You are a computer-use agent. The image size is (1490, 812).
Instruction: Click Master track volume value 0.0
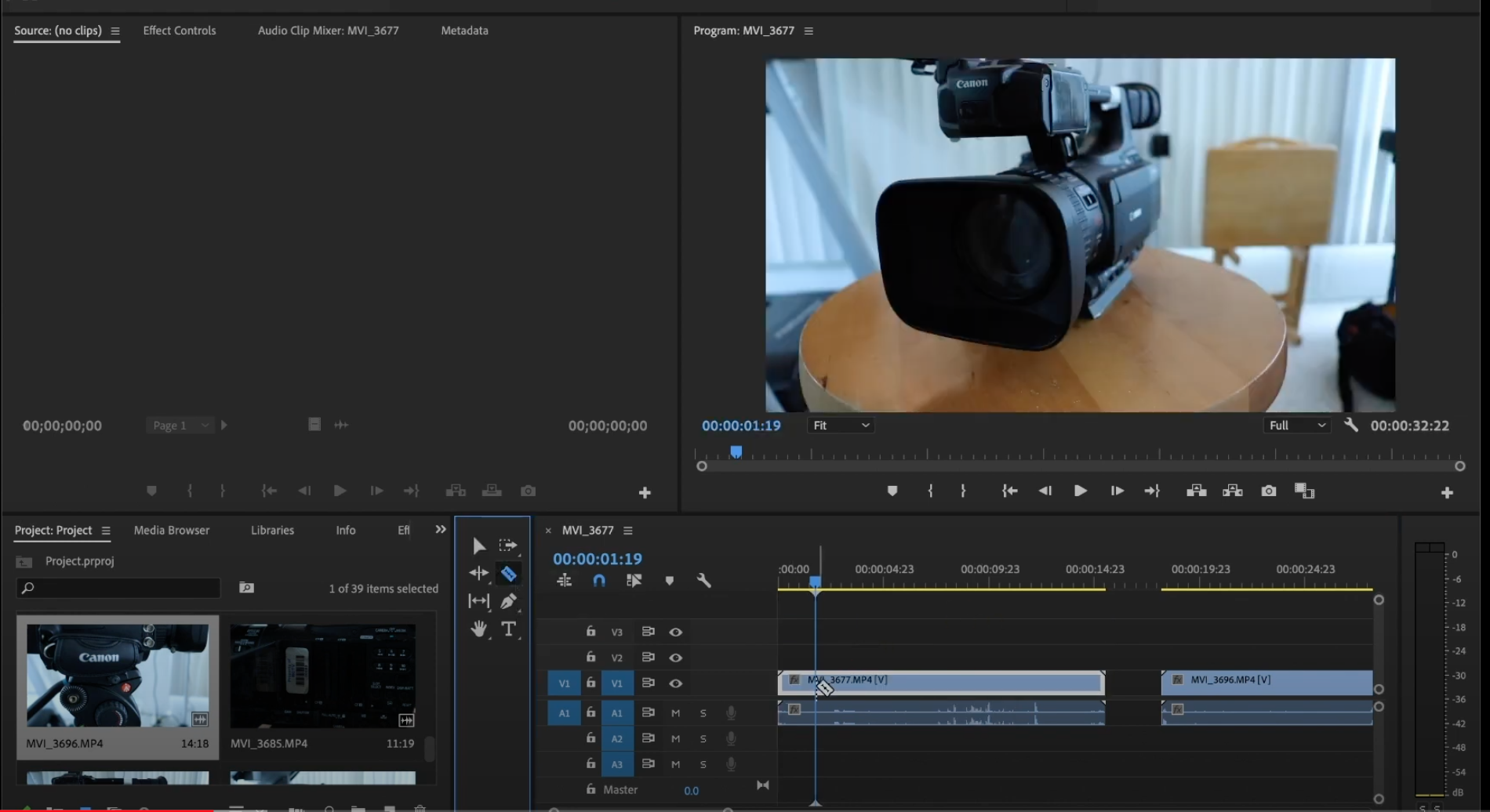[x=691, y=791]
